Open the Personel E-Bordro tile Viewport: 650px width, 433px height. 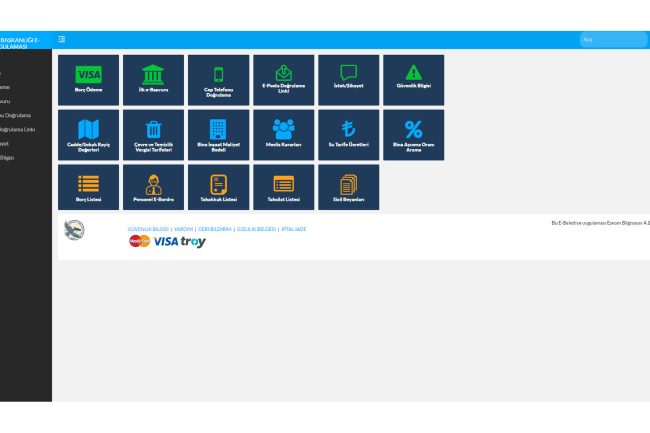tap(153, 188)
